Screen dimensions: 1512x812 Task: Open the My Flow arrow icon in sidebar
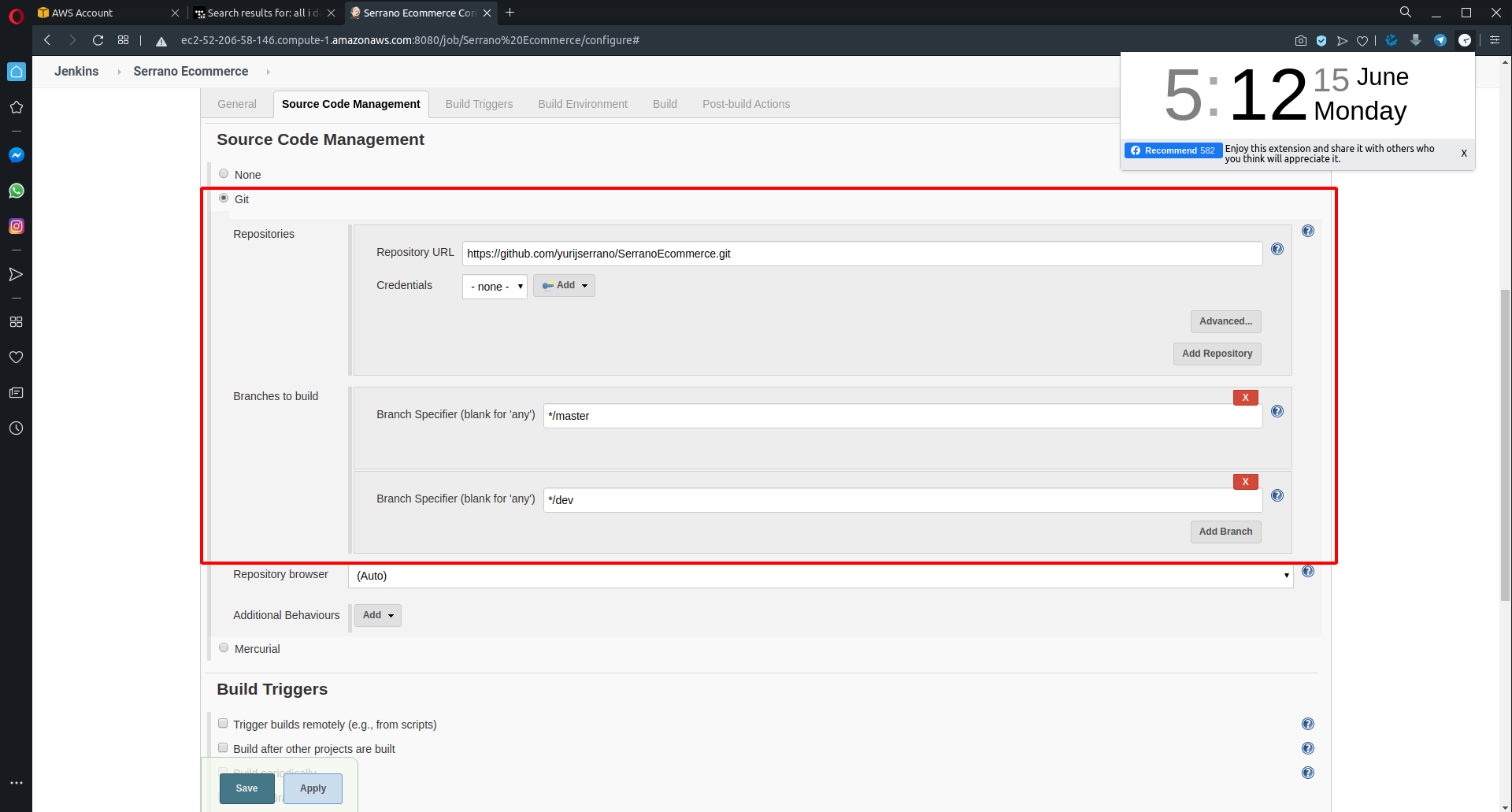[16, 274]
